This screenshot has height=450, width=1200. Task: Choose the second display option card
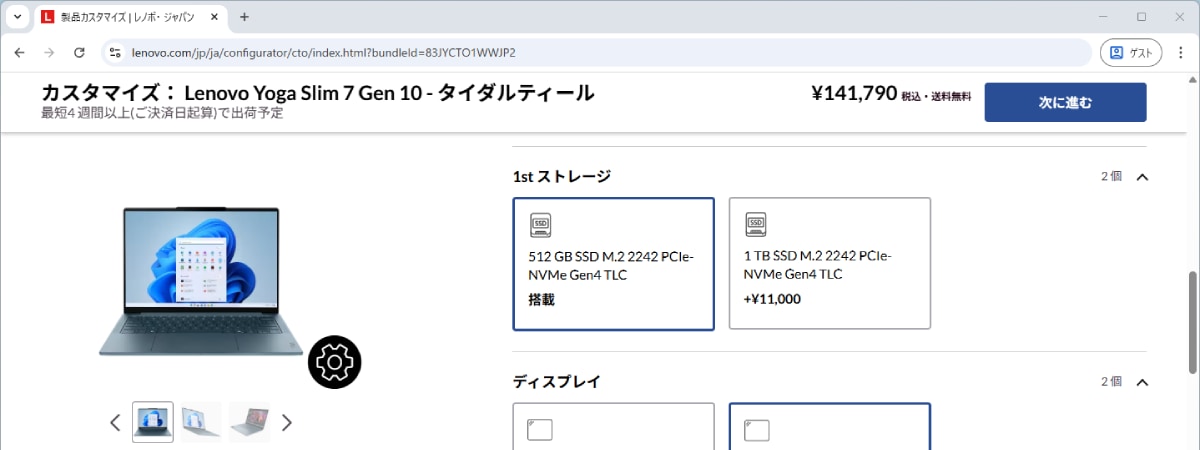point(830,426)
